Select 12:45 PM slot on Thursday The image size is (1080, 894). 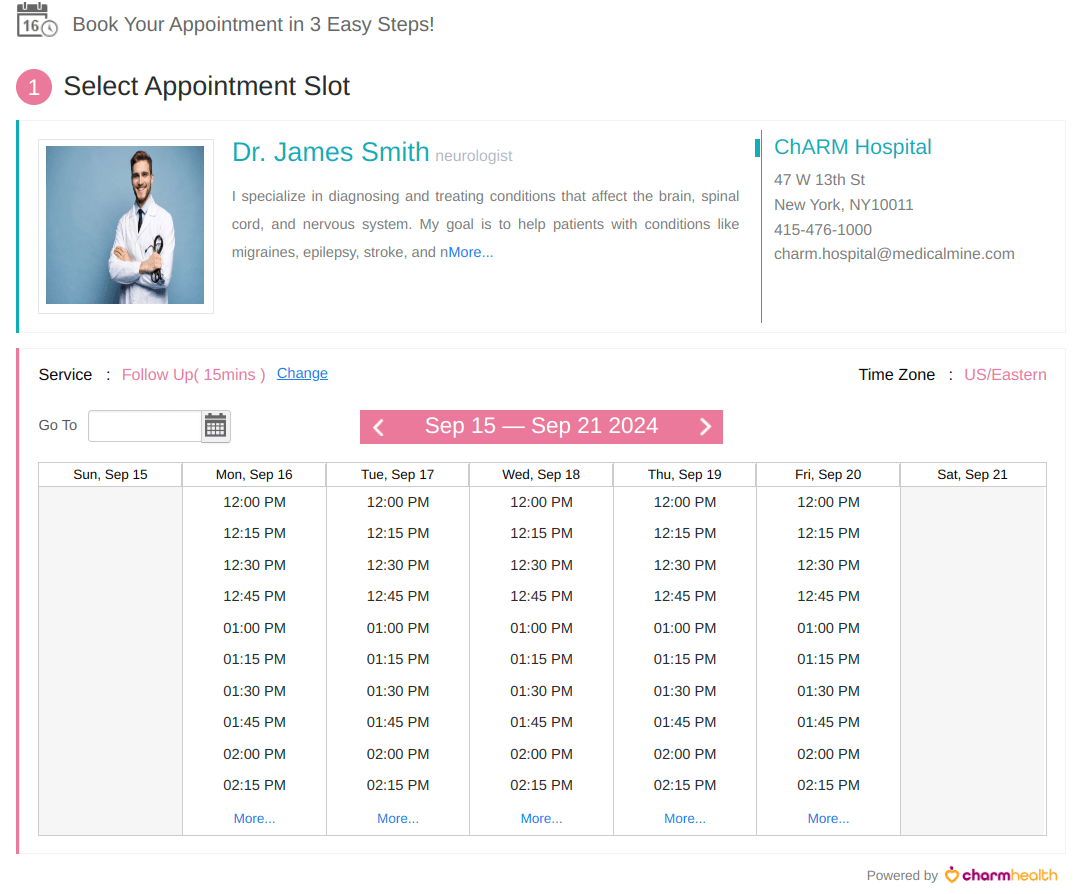[x=684, y=596]
